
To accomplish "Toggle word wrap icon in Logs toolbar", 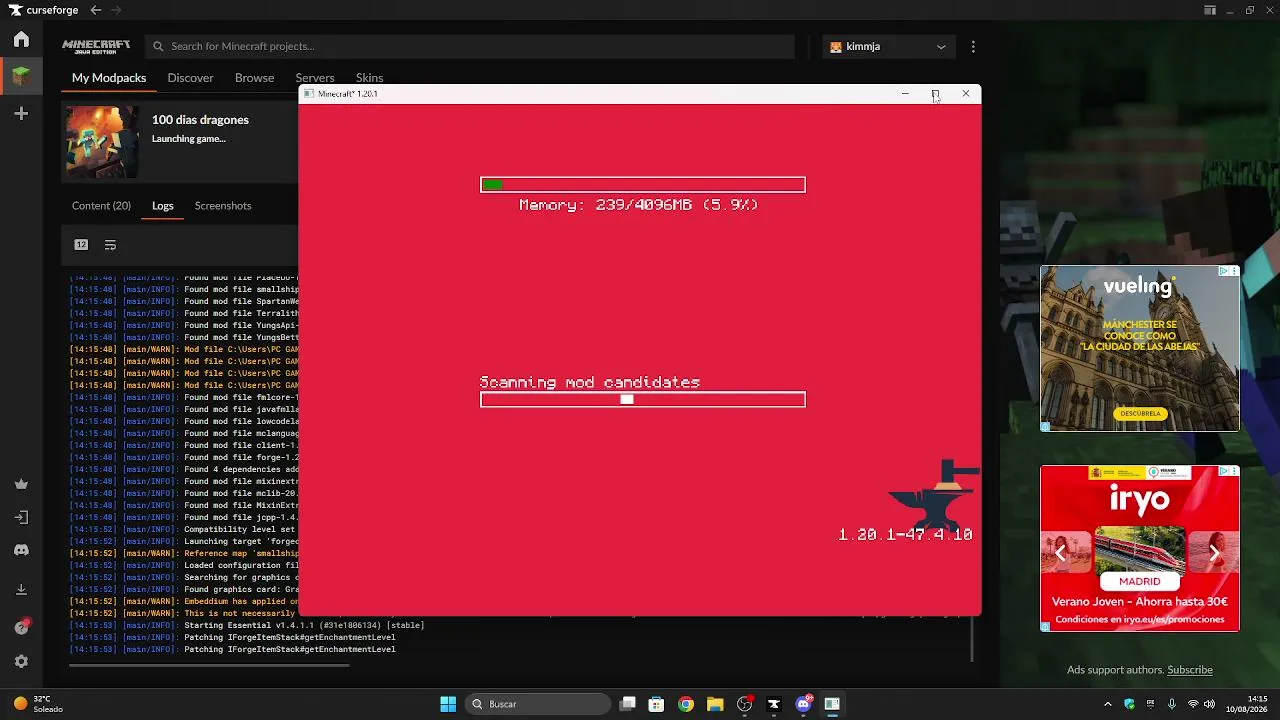I will pyautogui.click(x=110, y=245).
